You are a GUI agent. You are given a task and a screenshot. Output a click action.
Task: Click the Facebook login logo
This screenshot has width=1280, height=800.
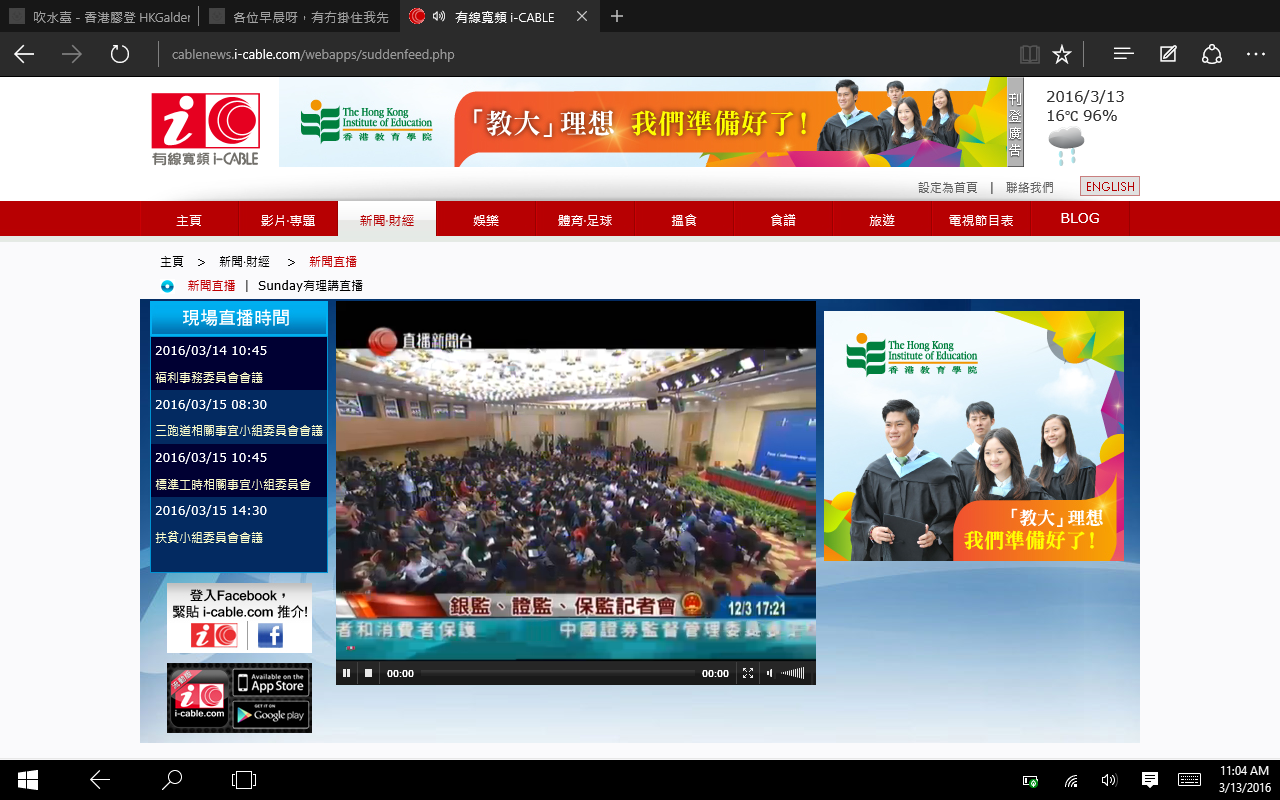click(x=270, y=635)
